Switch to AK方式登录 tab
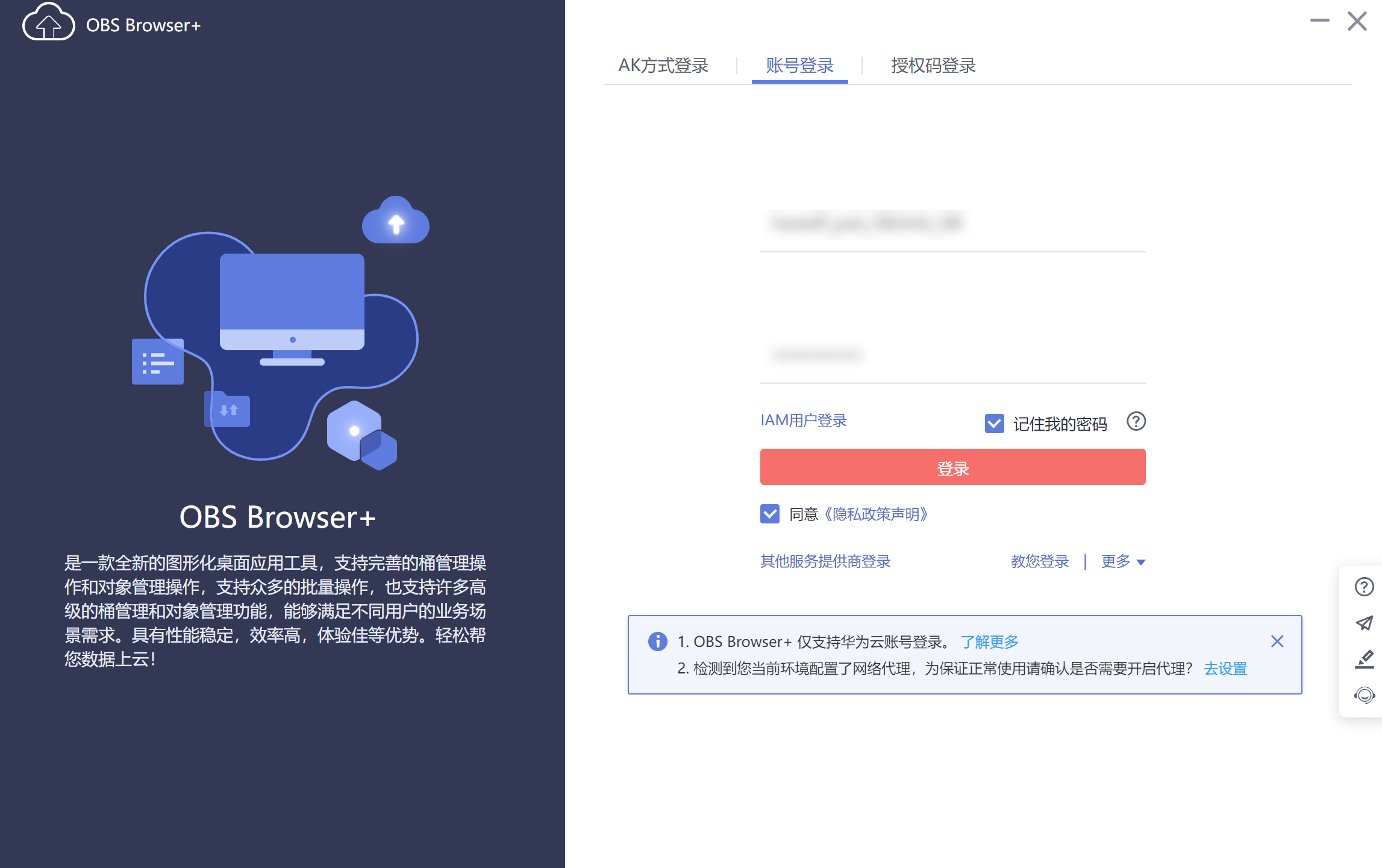1382x868 pixels. point(663,65)
